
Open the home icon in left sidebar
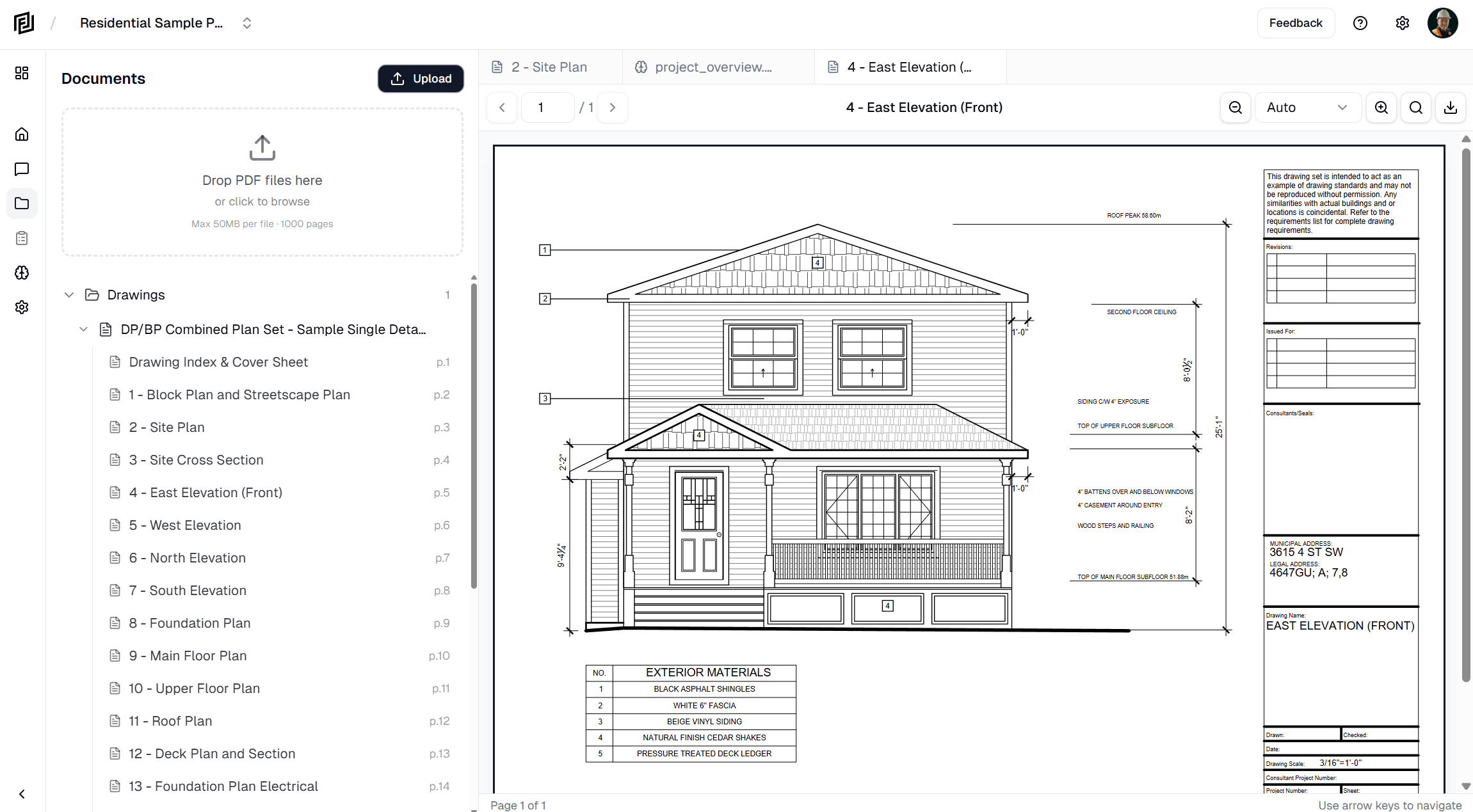[22, 134]
